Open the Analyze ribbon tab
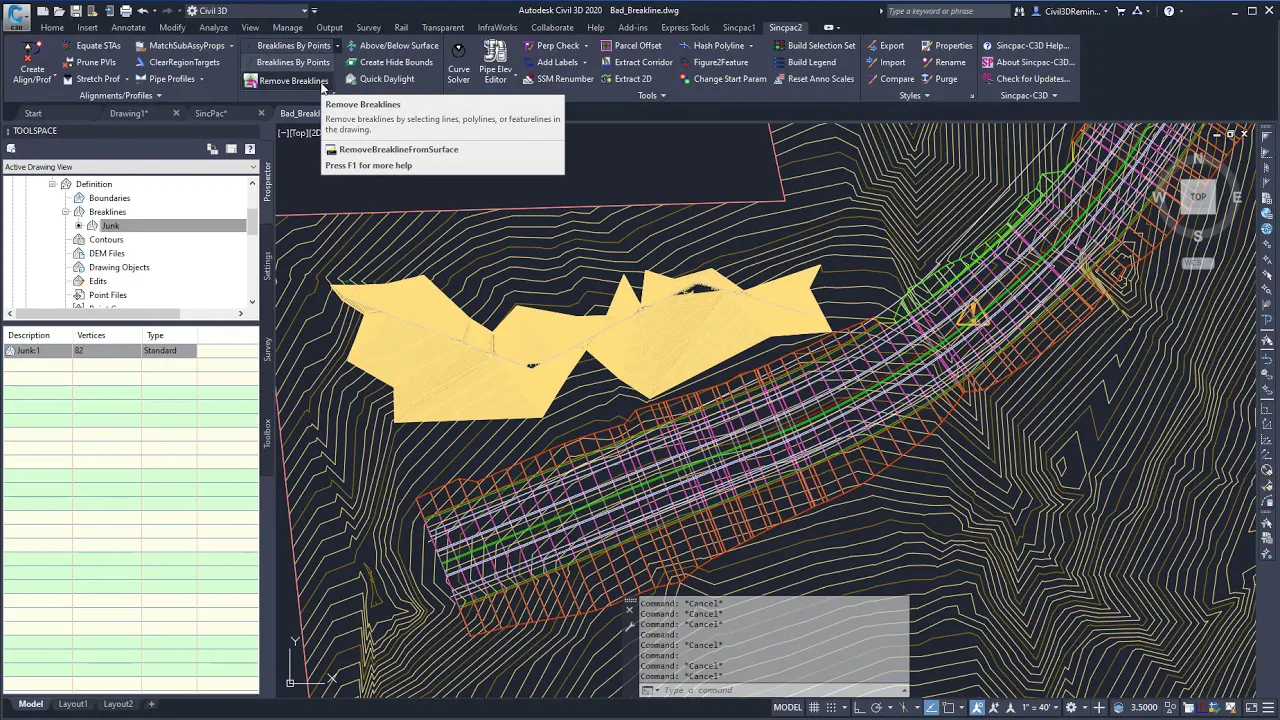Viewport: 1280px width, 720px height. pos(213,28)
